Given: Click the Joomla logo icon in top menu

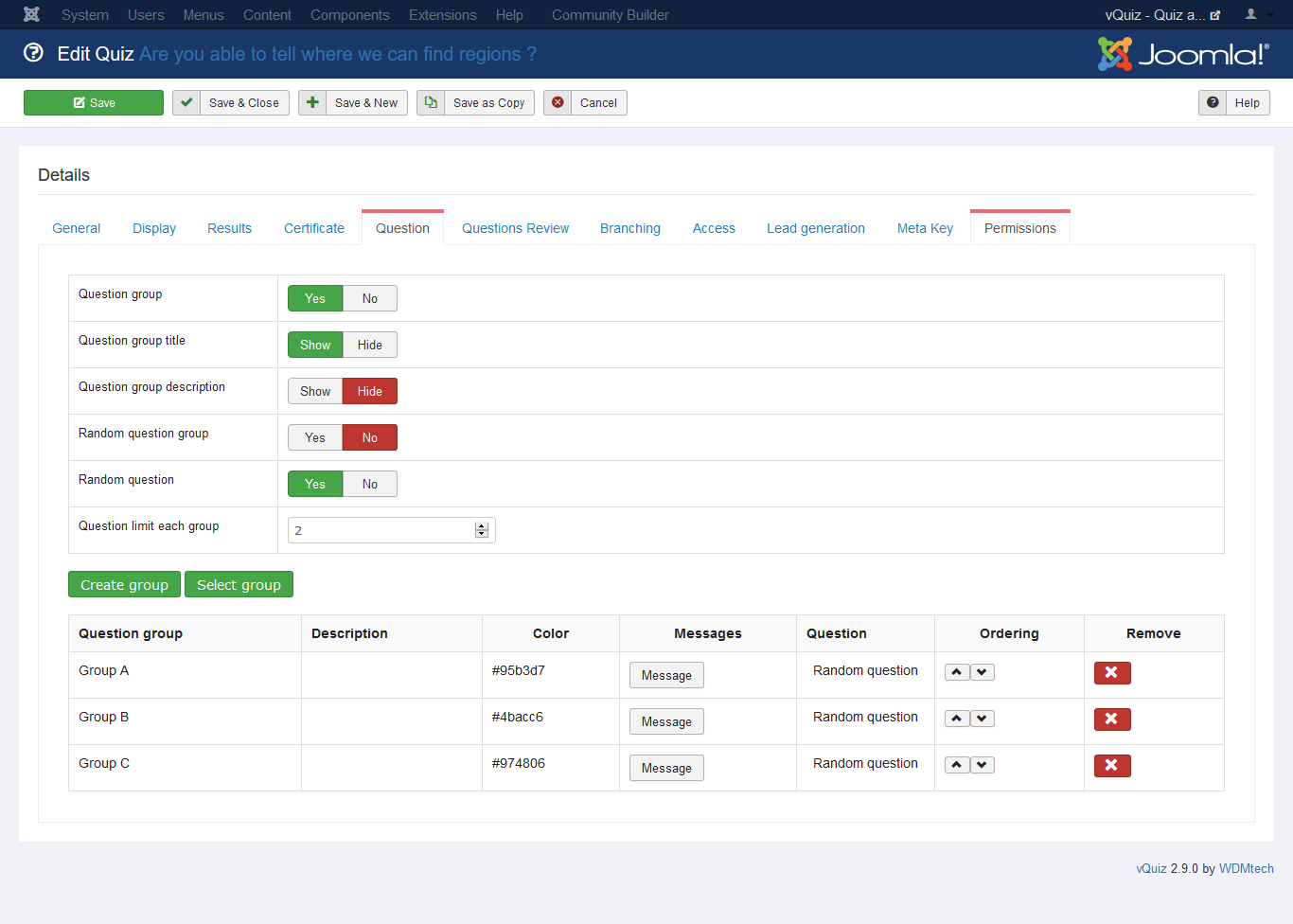Looking at the screenshot, I should (31, 15).
